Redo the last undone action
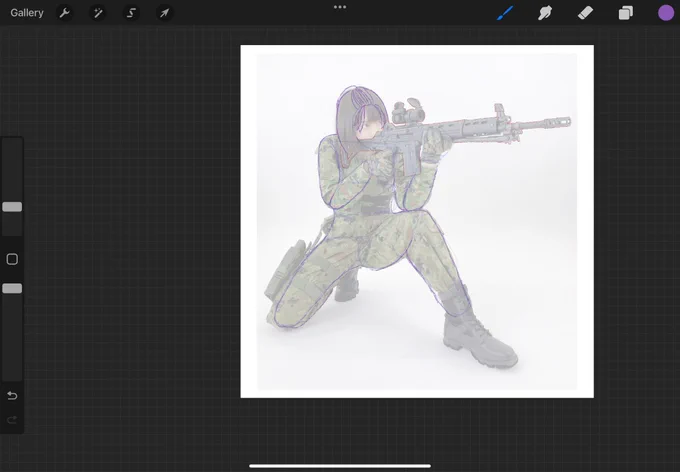Screen dimensions: 680x472 (12, 420)
